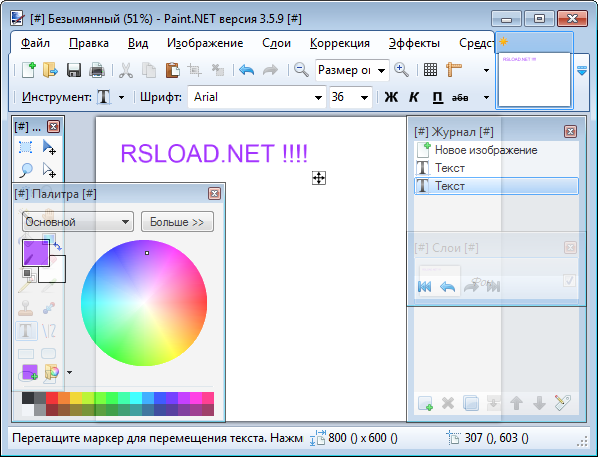Screen dimensions: 598x457
Task: Click the text move handle on the canvas
Action: click(319, 178)
